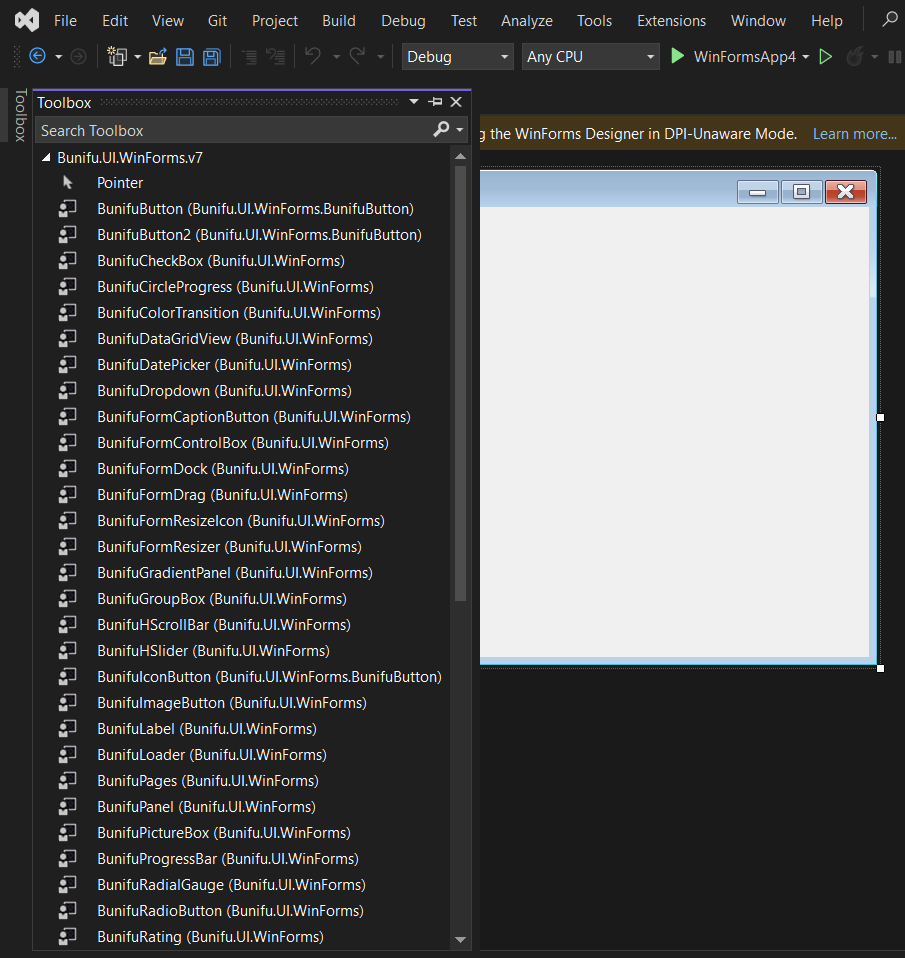Click the Save floppy disk icon

(185, 57)
